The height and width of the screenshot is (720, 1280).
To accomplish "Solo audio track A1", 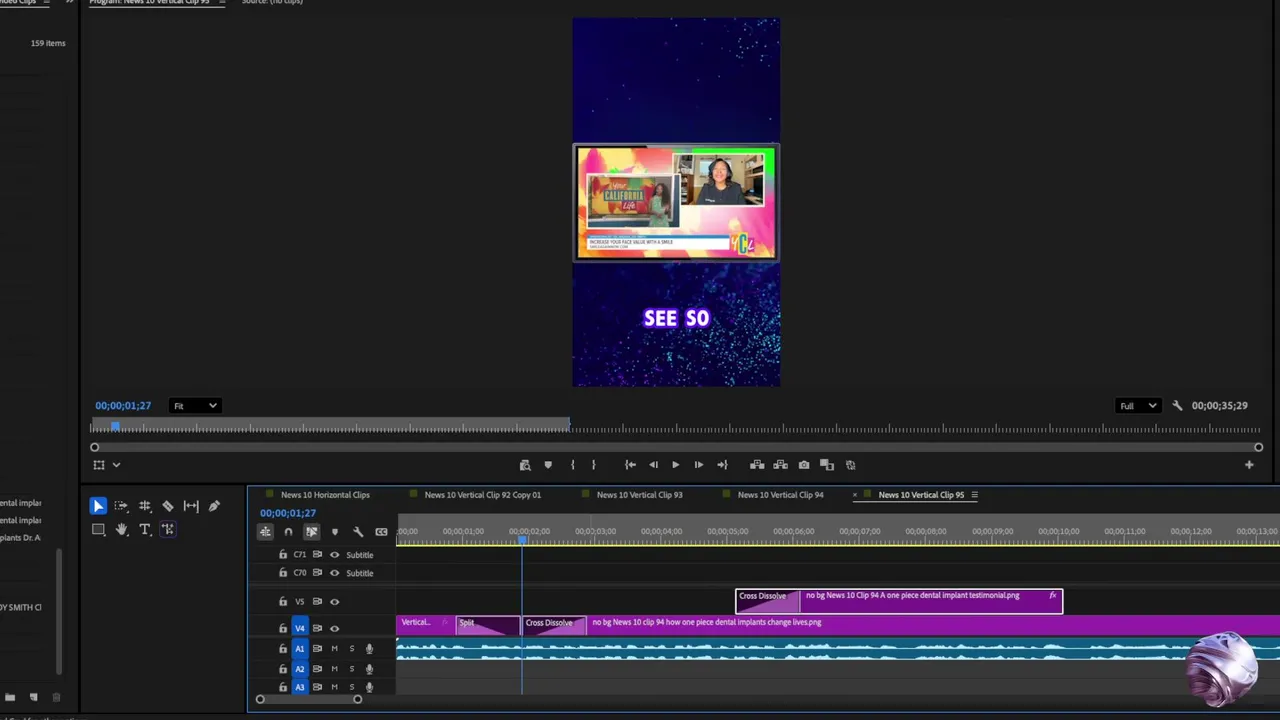I will click(351, 649).
